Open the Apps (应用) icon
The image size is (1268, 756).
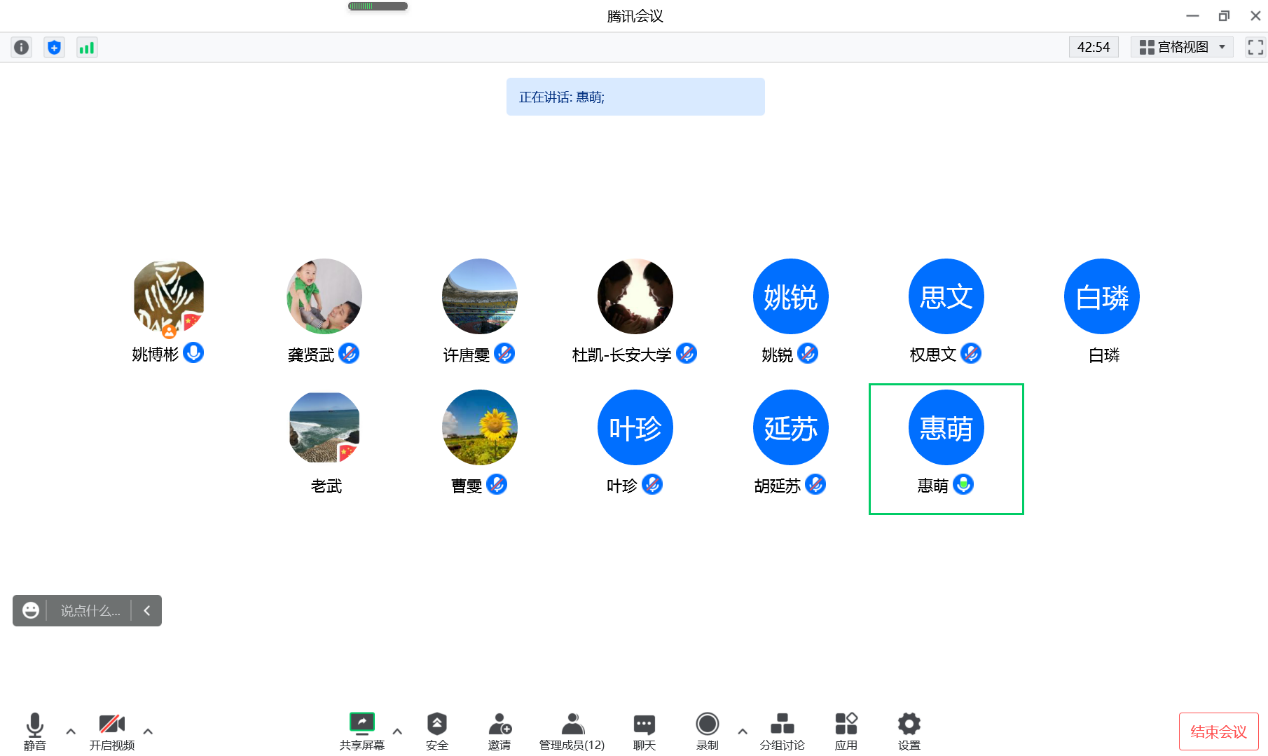[x=846, y=730]
